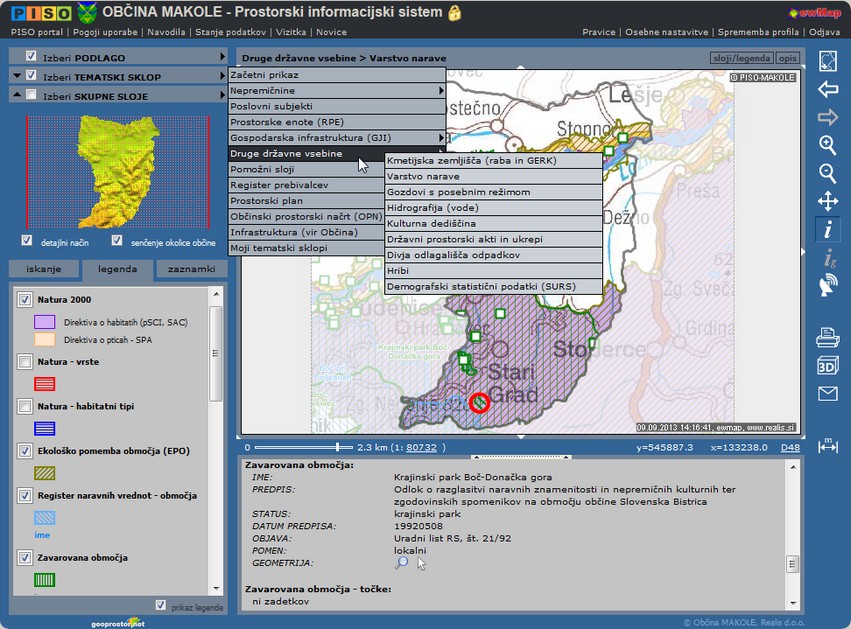Click the zoom out magnifier tool
The height and width of the screenshot is (629, 851).
[x=827, y=173]
